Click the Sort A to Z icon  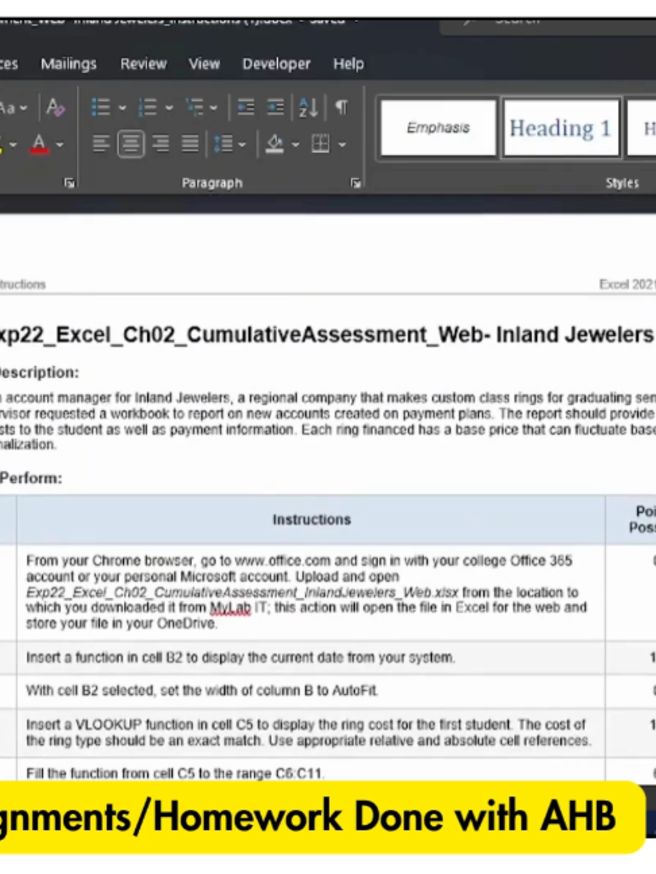point(308,107)
